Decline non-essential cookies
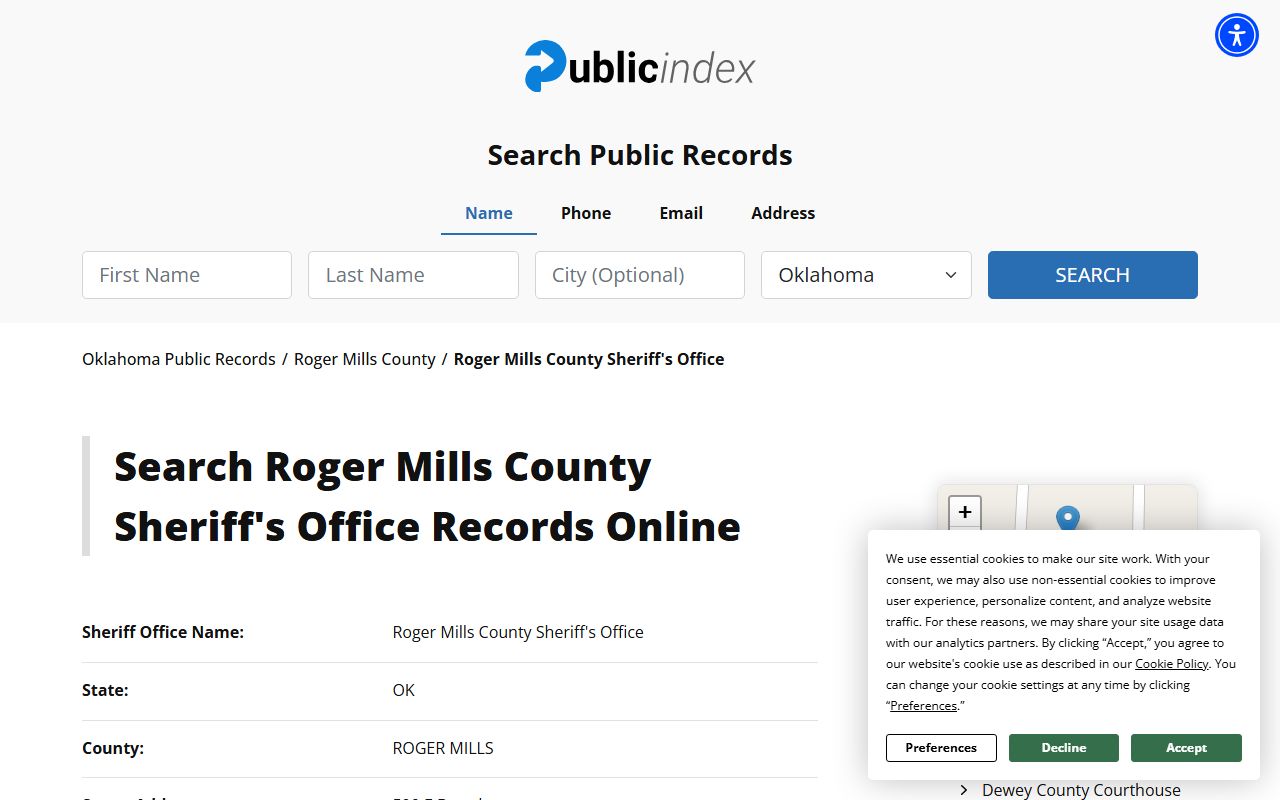This screenshot has width=1280, height=800. pos(1064,748)
